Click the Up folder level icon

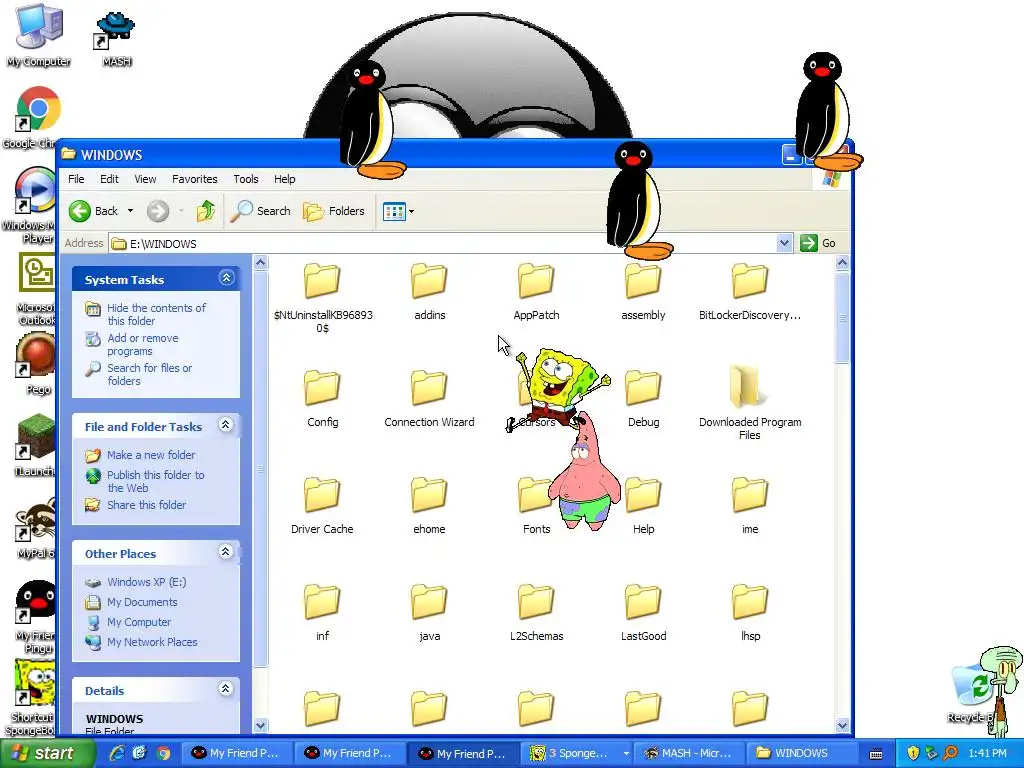click(206, 211)
